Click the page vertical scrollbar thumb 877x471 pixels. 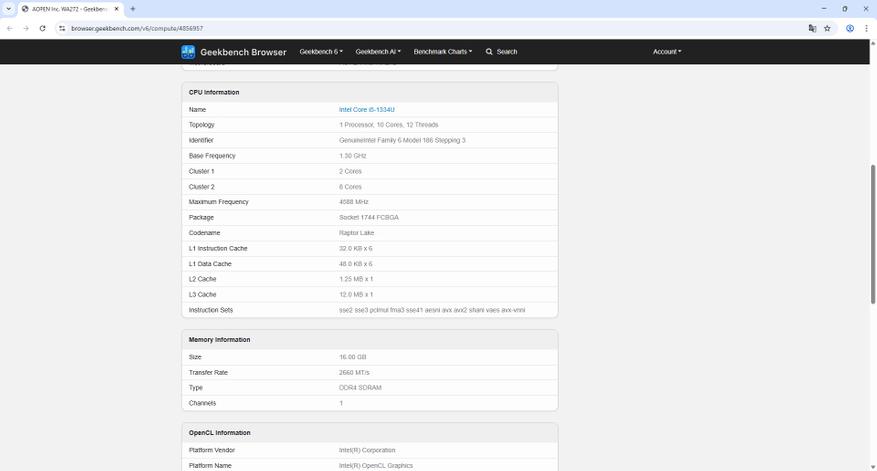[873, 234]
